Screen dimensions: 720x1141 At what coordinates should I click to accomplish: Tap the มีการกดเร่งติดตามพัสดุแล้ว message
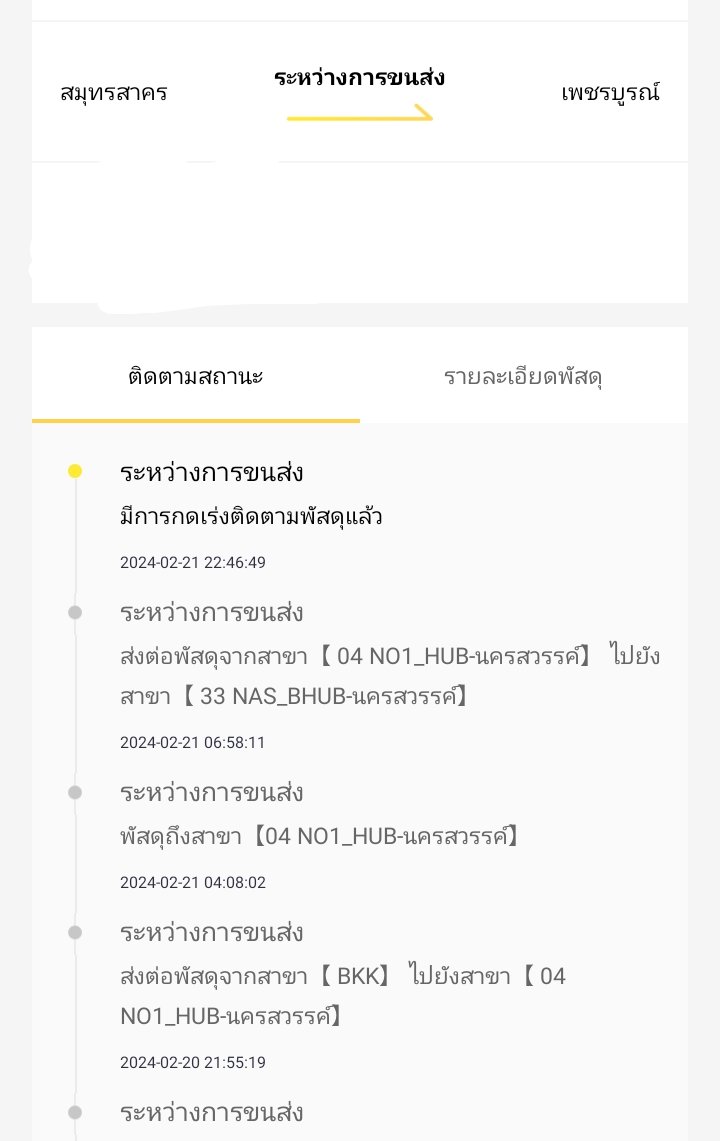click(x=251, y=516)
